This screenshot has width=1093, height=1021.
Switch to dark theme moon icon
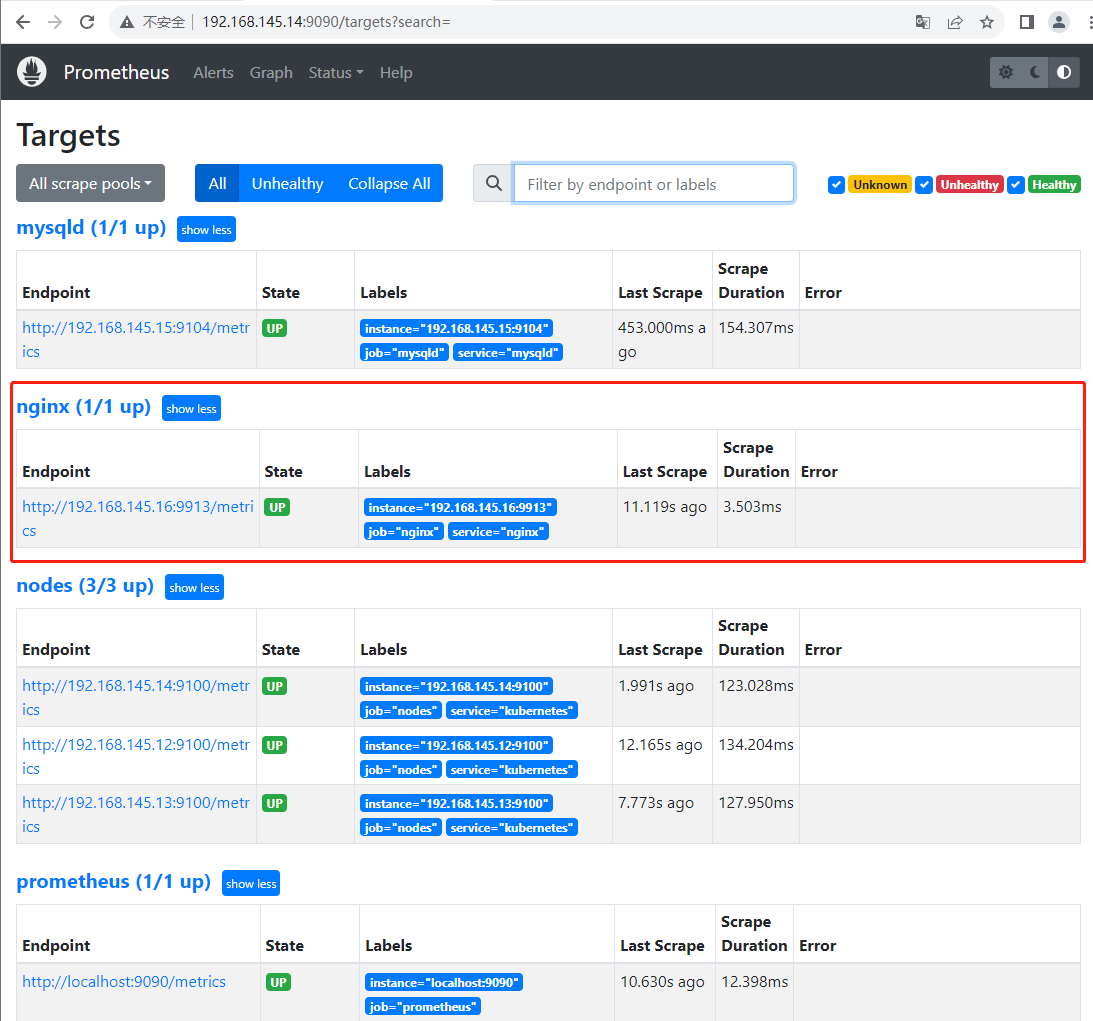click(x=1035, y=72)
